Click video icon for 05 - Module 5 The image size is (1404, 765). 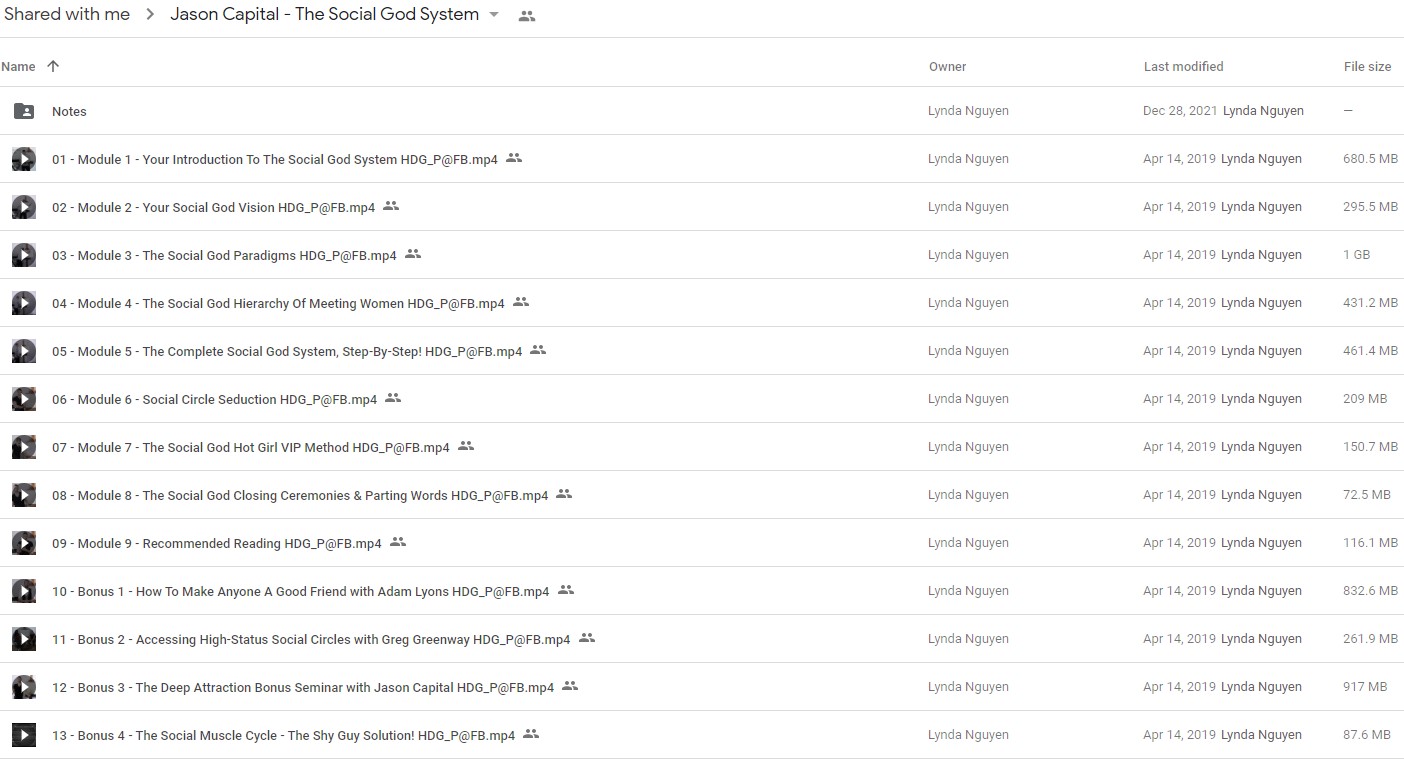coord(24,351)
